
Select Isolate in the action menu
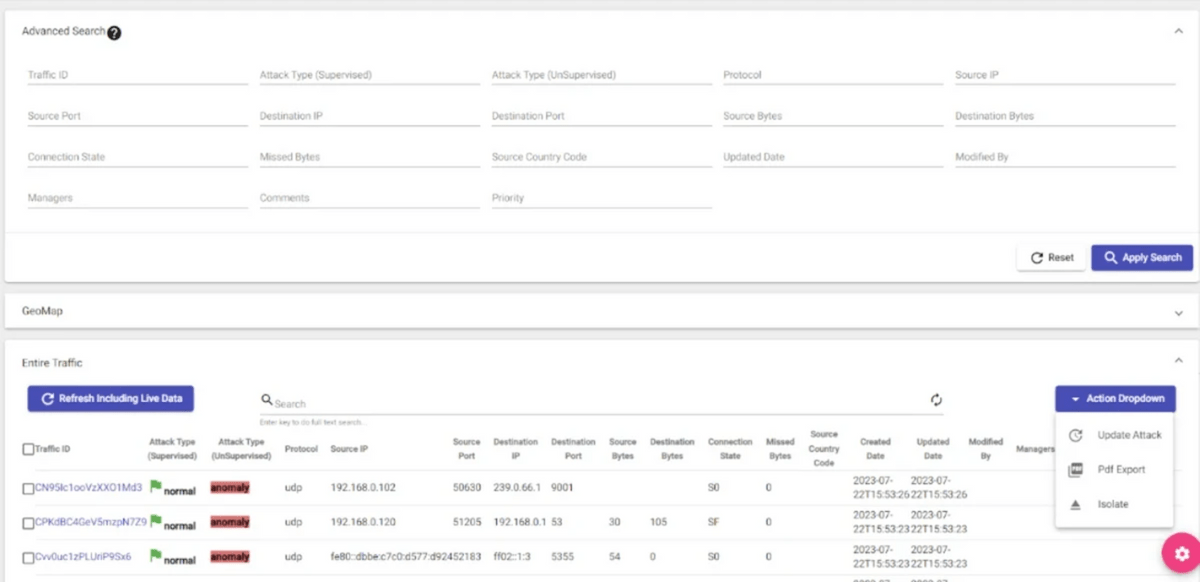pos(1112,505)
